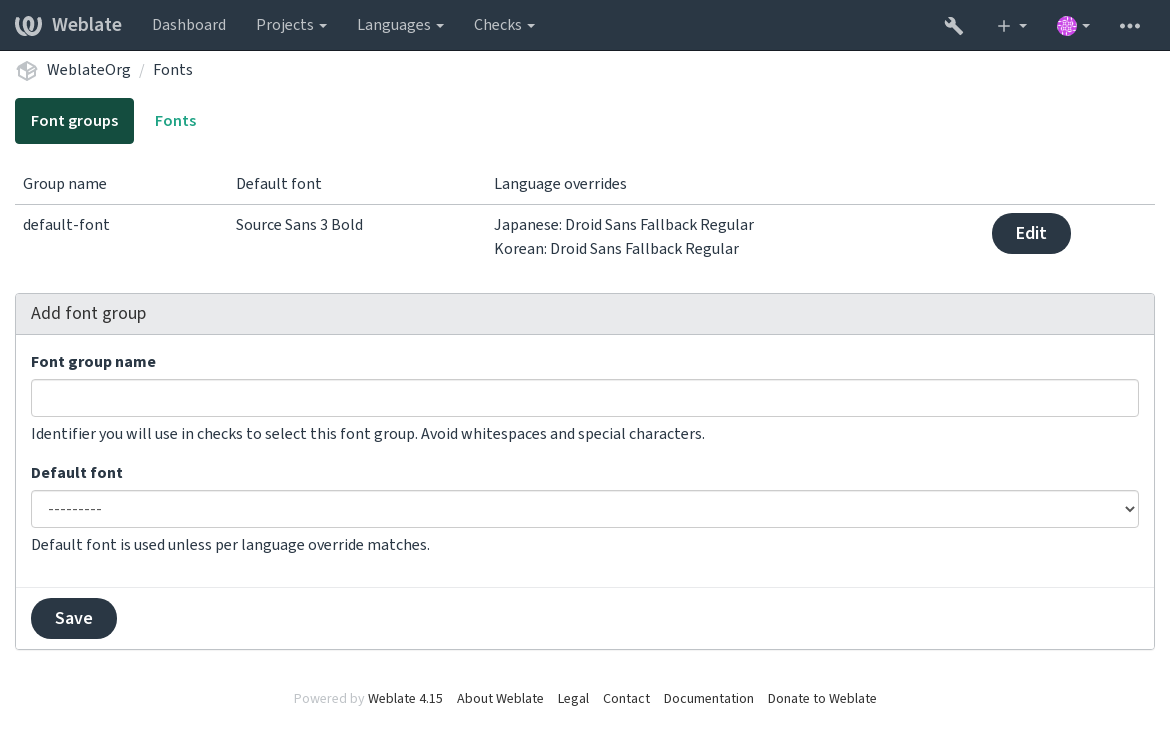1170x737 pixels.
Task: Click the 'Add font group' panel heading
Action: (x=89, y=313)
